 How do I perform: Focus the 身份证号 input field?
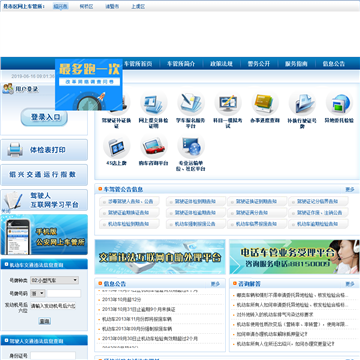53,356
